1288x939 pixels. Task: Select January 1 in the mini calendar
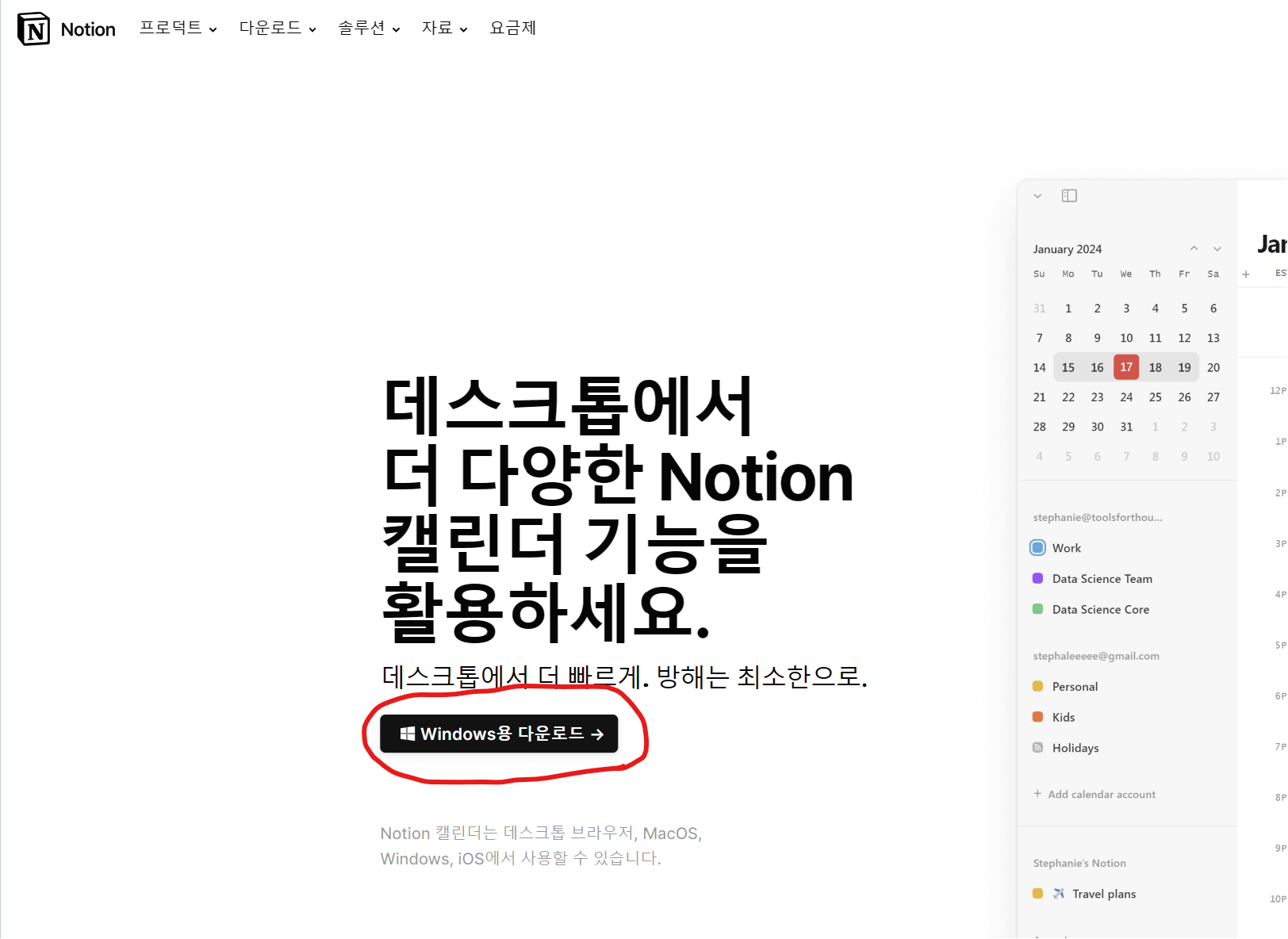[1068, 309]
